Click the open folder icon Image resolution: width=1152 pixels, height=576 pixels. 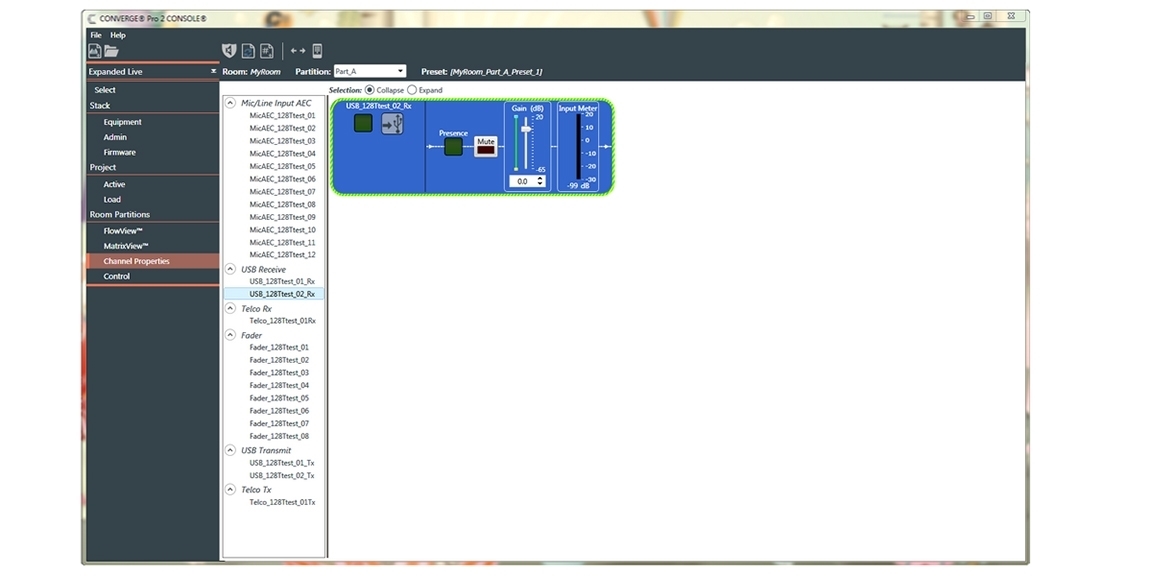111,51
